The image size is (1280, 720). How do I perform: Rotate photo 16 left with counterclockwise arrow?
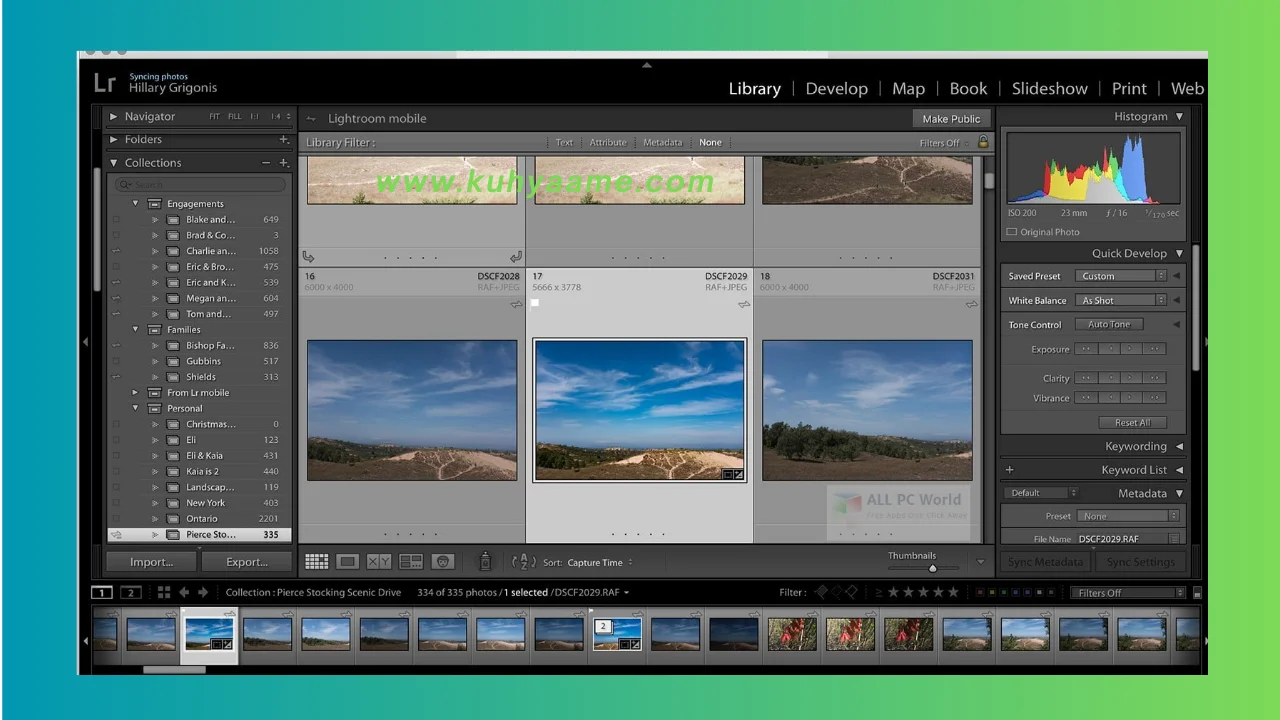coord(308,257)
